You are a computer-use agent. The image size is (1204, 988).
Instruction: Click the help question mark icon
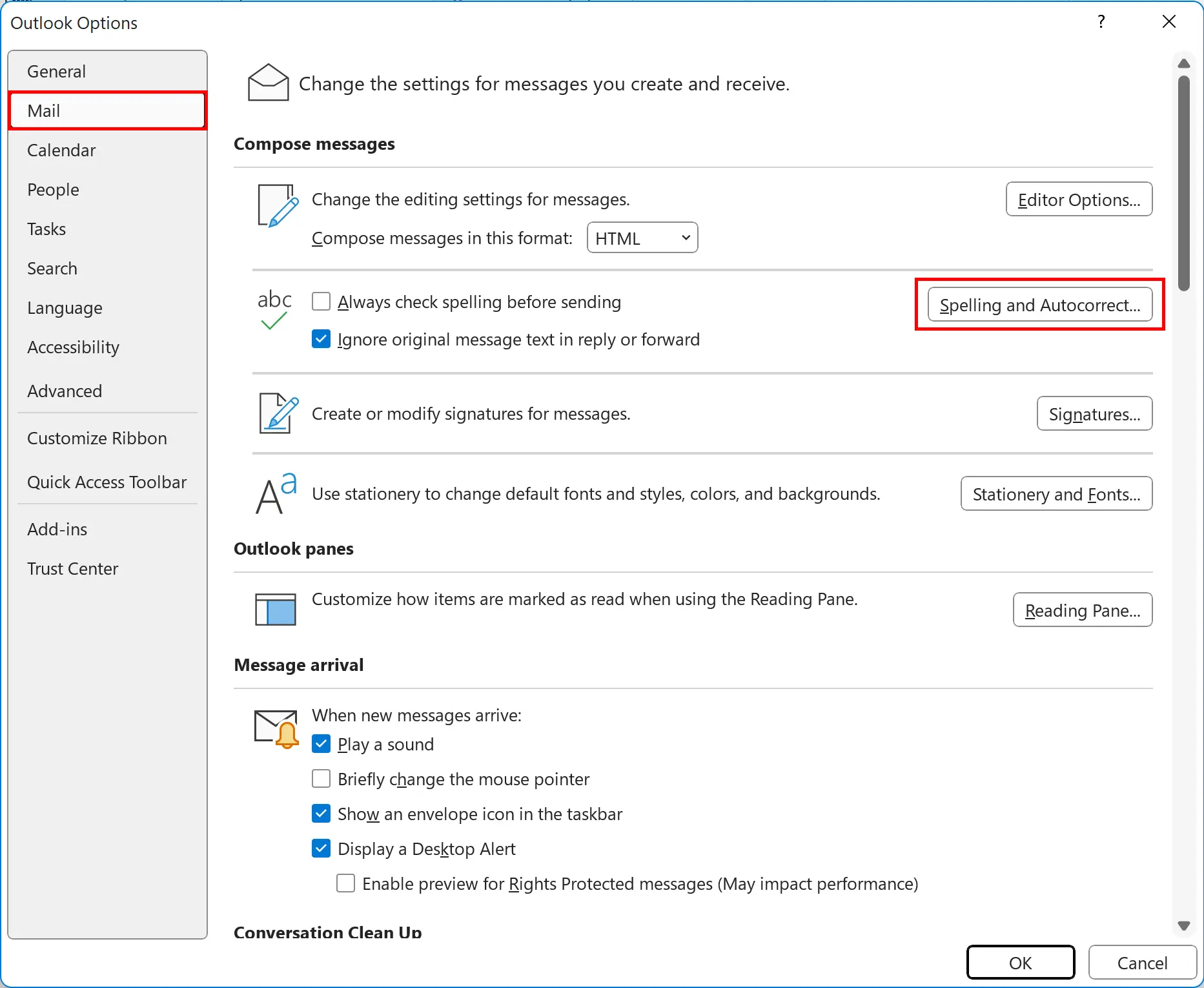point(1101,22)
